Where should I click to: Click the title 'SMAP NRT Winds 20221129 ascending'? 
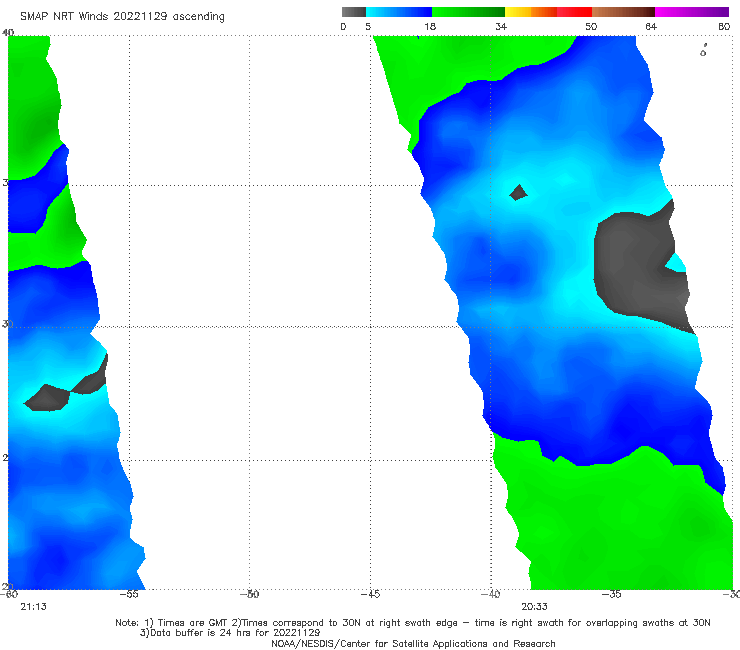122,16
